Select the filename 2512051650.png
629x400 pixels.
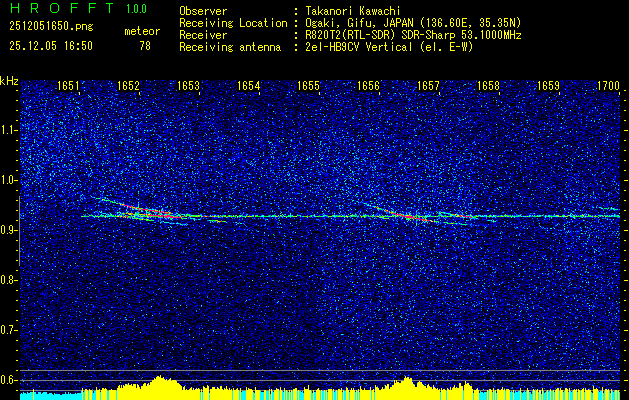[x=51, y=26]
